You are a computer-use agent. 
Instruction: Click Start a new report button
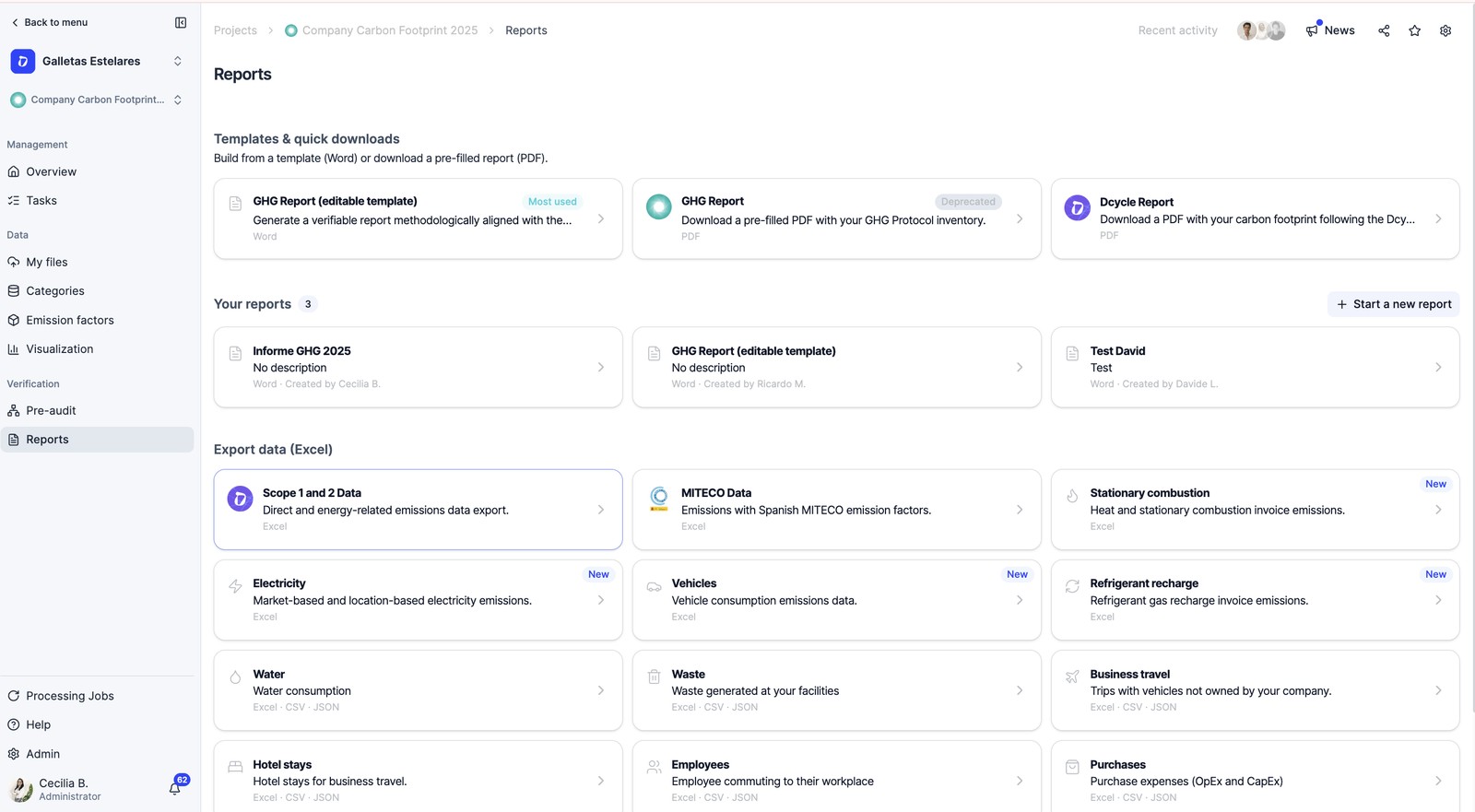coord(1394,304)
